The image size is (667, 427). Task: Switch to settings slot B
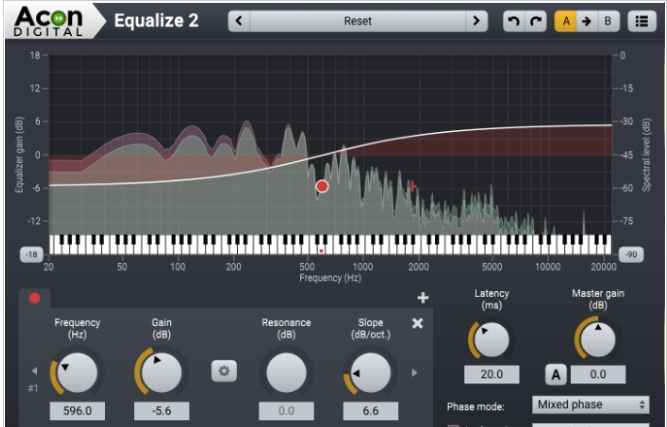click(608, 20)
